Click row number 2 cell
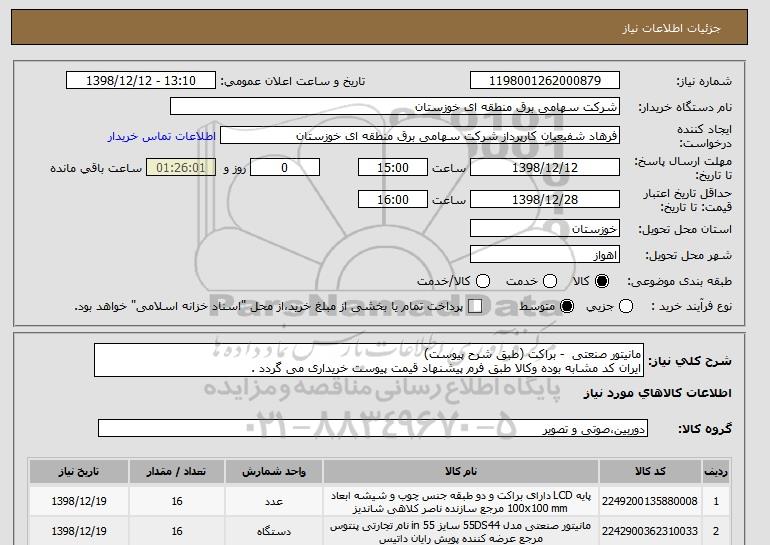The height and width of the screenshot is (545, 770). 716,531
